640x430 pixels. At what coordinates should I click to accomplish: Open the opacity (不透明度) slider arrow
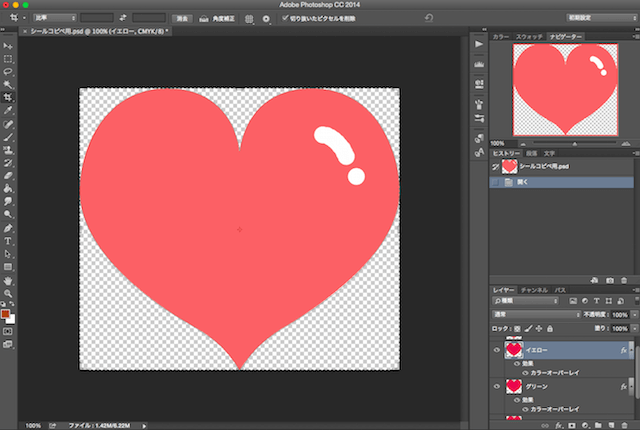click(x=634, y=315)
